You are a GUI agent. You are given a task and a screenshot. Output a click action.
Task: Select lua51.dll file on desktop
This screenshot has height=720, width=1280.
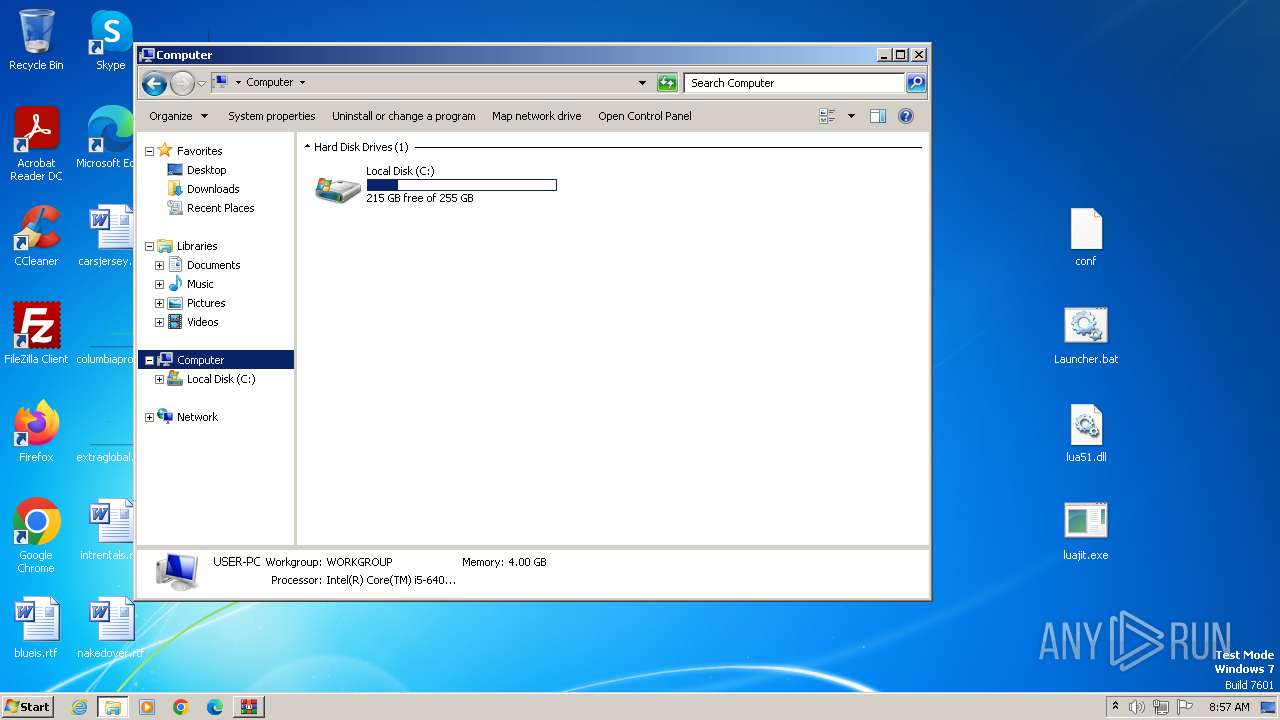pyautogui.click(x=1086, y=433)
